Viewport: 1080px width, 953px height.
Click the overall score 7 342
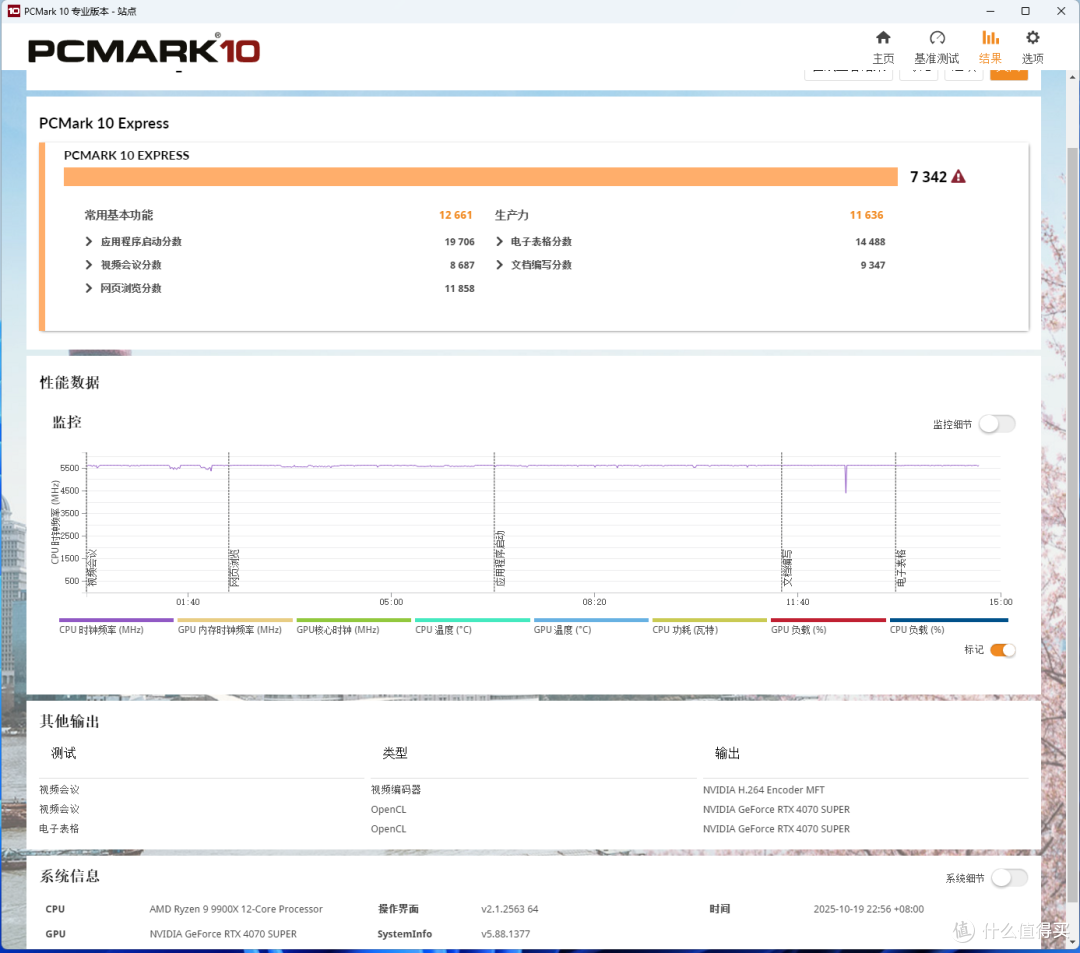928,177
